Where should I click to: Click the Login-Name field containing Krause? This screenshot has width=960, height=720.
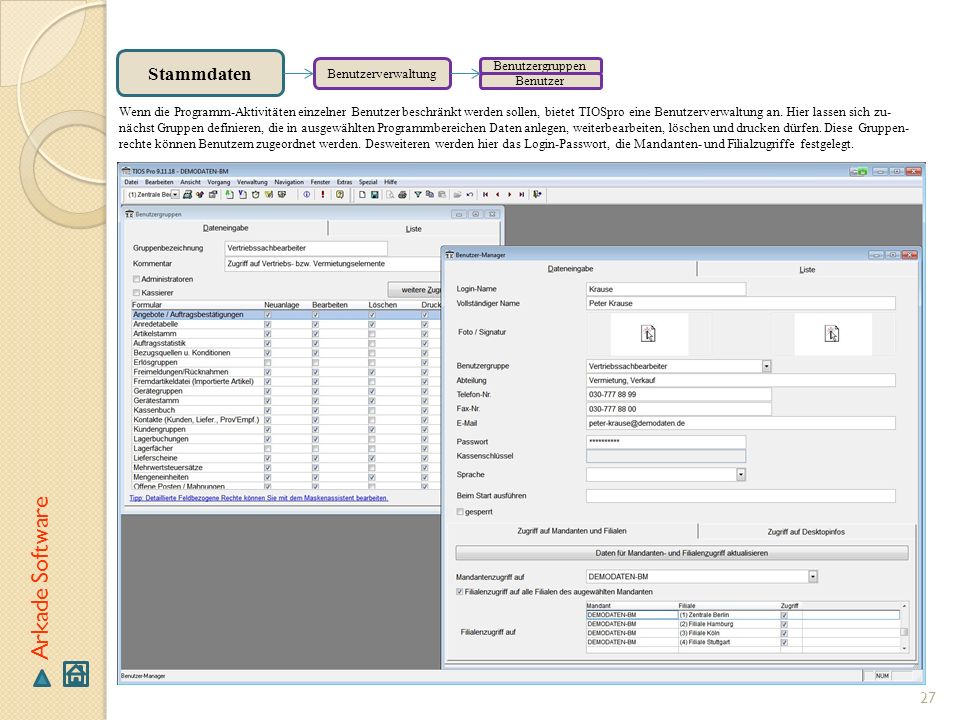(666, 289)
